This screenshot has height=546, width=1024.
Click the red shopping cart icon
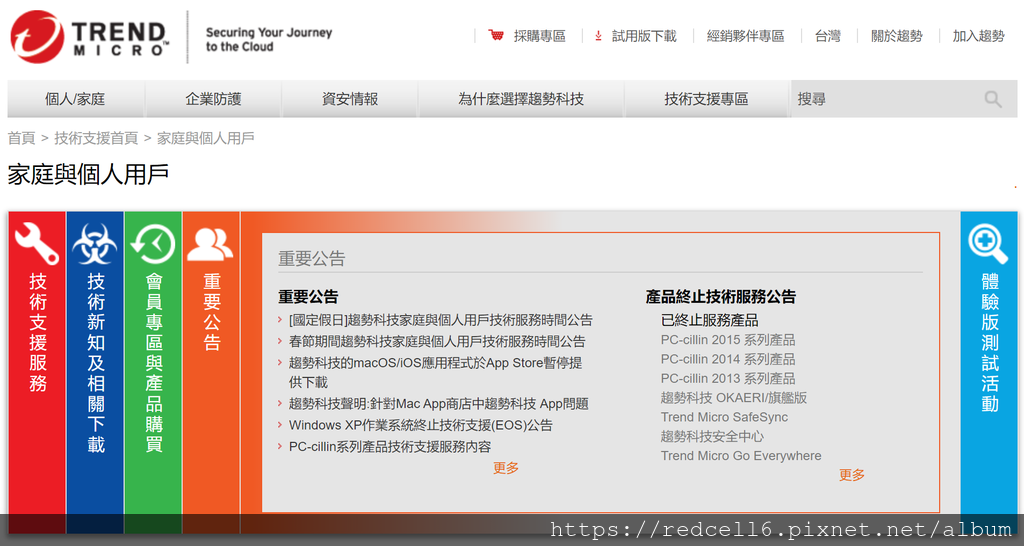point(496,35)
